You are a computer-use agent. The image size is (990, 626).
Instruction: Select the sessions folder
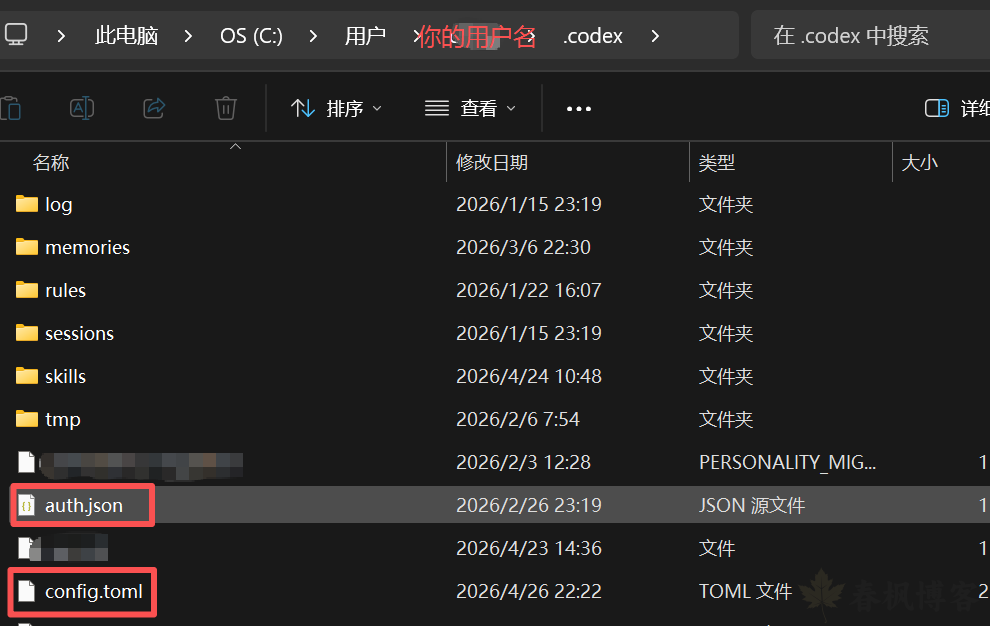[x=79, y=334]
